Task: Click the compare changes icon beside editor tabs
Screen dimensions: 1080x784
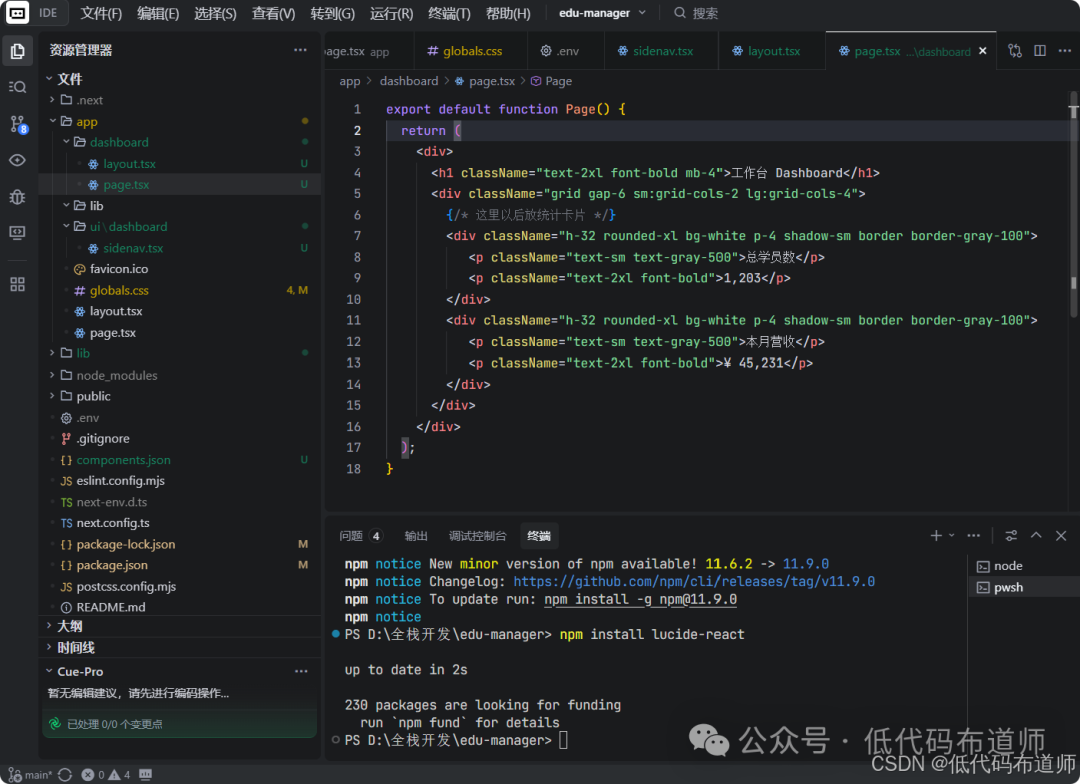Action: (x=1015, y=51)
